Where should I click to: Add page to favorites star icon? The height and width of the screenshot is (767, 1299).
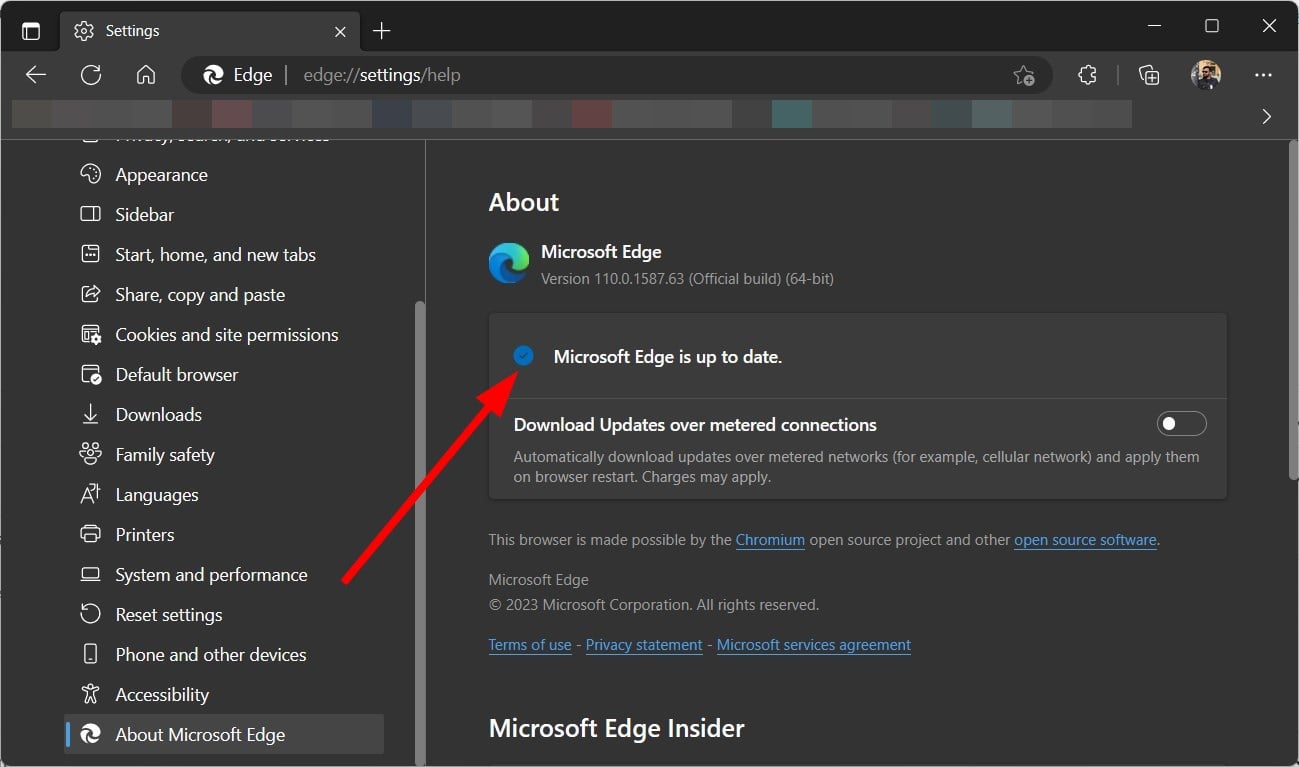coord(1023,75)
